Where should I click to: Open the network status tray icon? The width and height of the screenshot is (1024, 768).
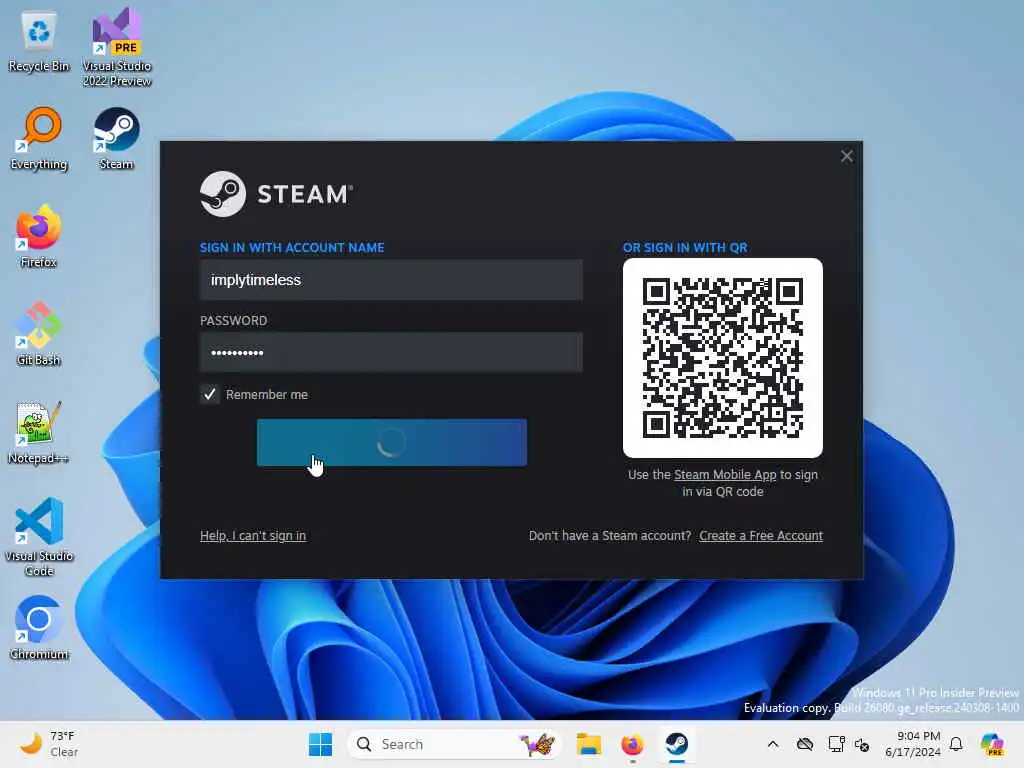coord(837,744)
